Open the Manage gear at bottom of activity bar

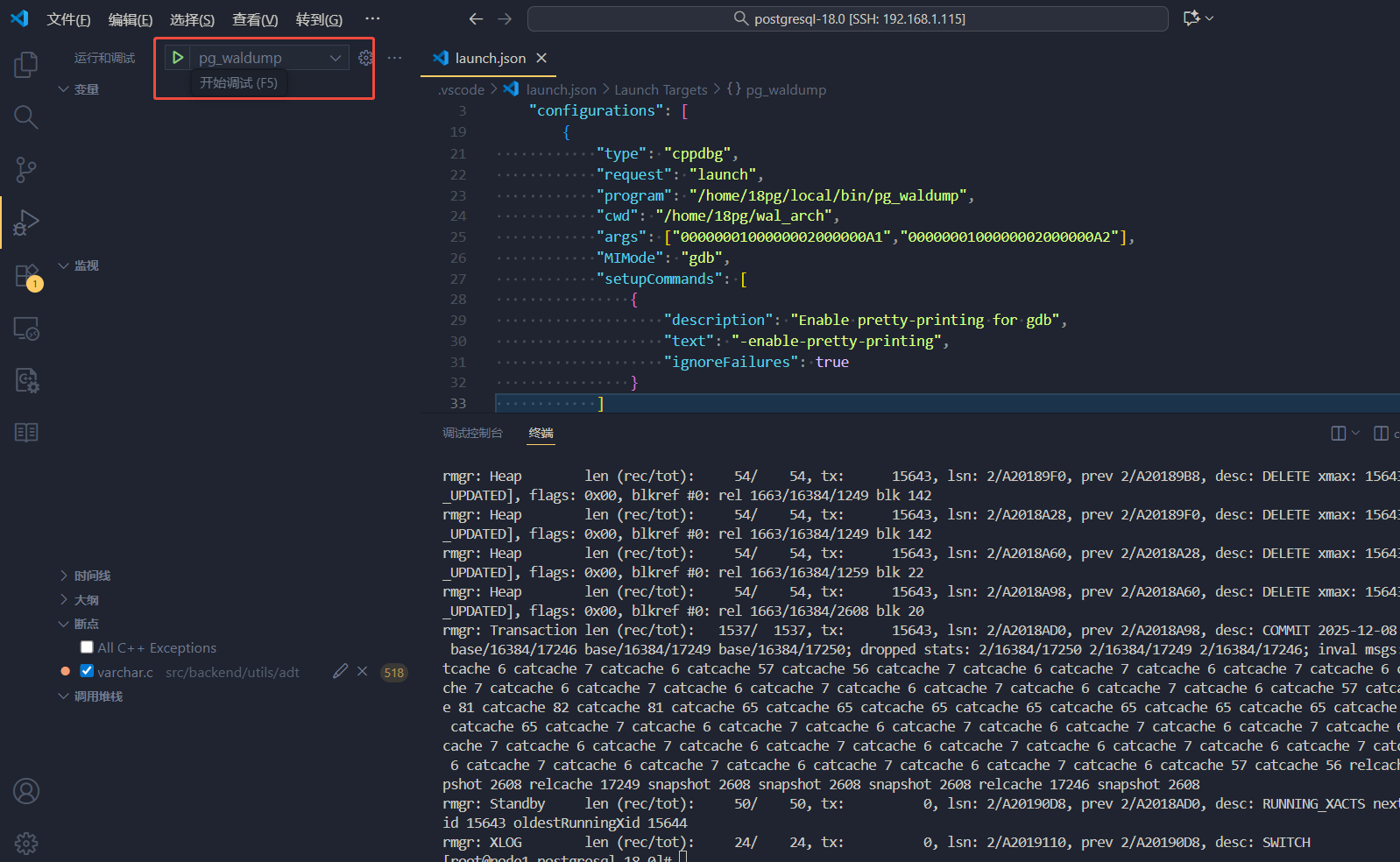pyautogui.click(x=26, y=844)
